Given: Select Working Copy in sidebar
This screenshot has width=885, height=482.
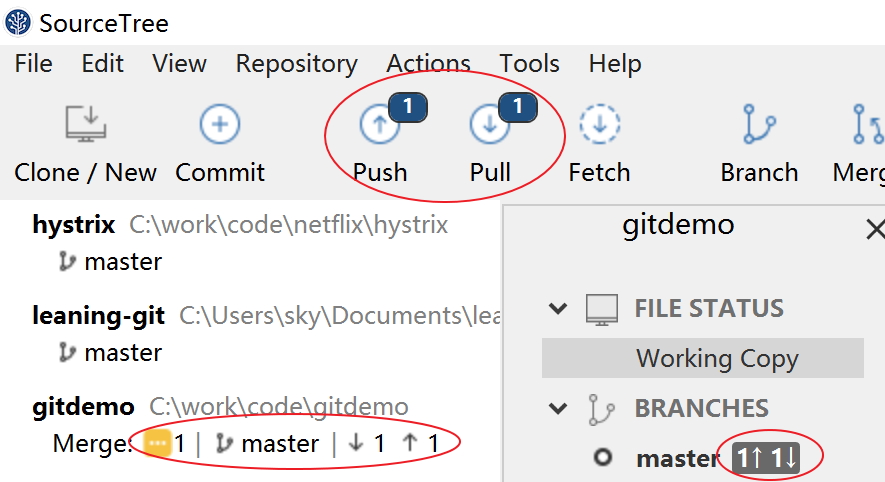Looking at the screenshot, I should (x=717, y=358).
